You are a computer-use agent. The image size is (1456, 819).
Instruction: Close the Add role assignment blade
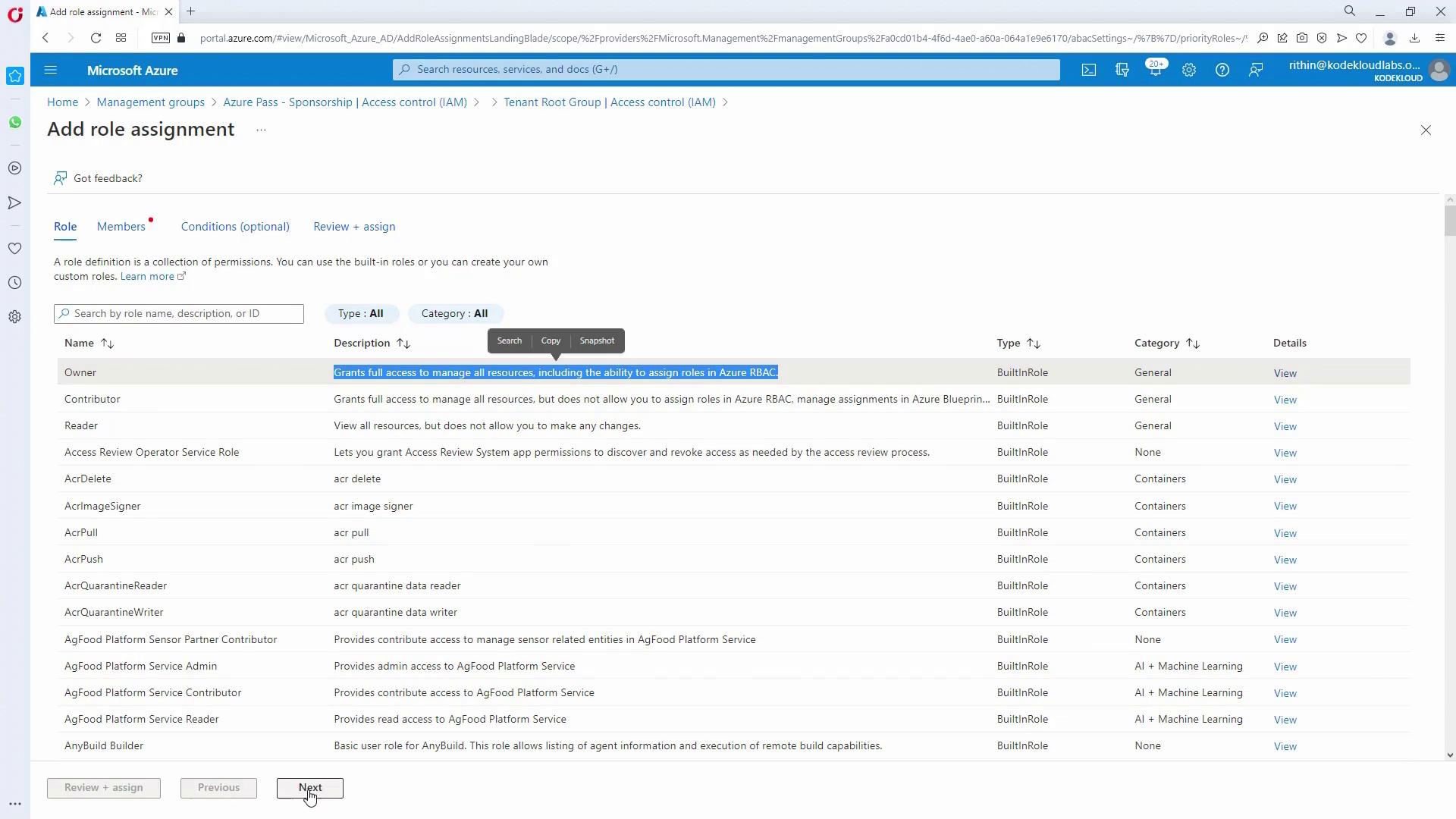tap(1425, 130)
